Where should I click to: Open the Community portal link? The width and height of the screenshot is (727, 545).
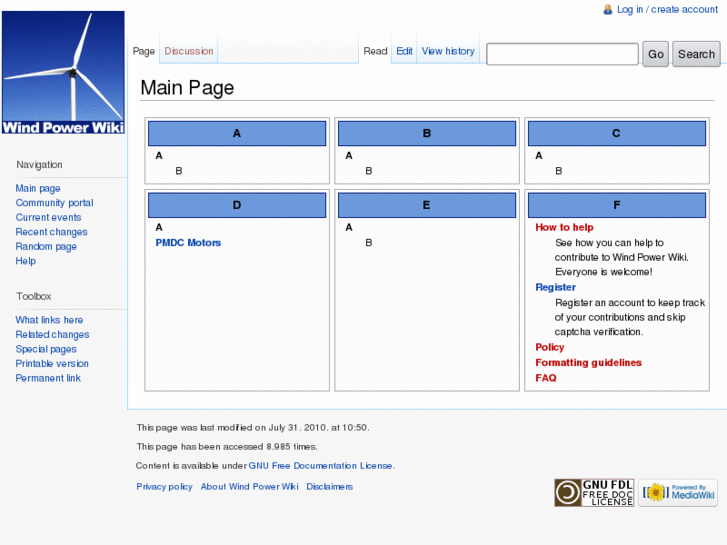click(54, 203)
